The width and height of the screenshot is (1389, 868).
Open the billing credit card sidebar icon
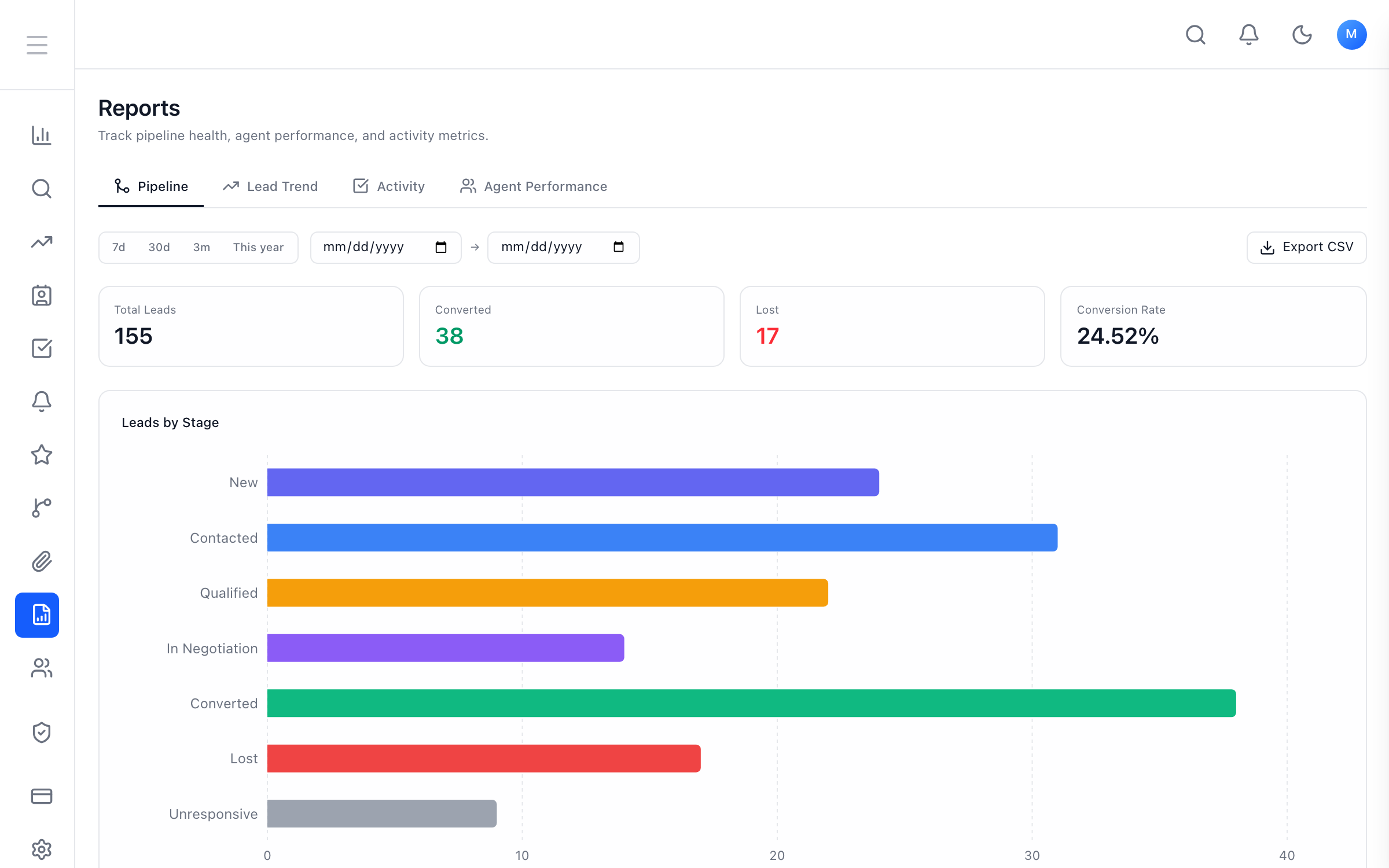(x=42, y=796)
